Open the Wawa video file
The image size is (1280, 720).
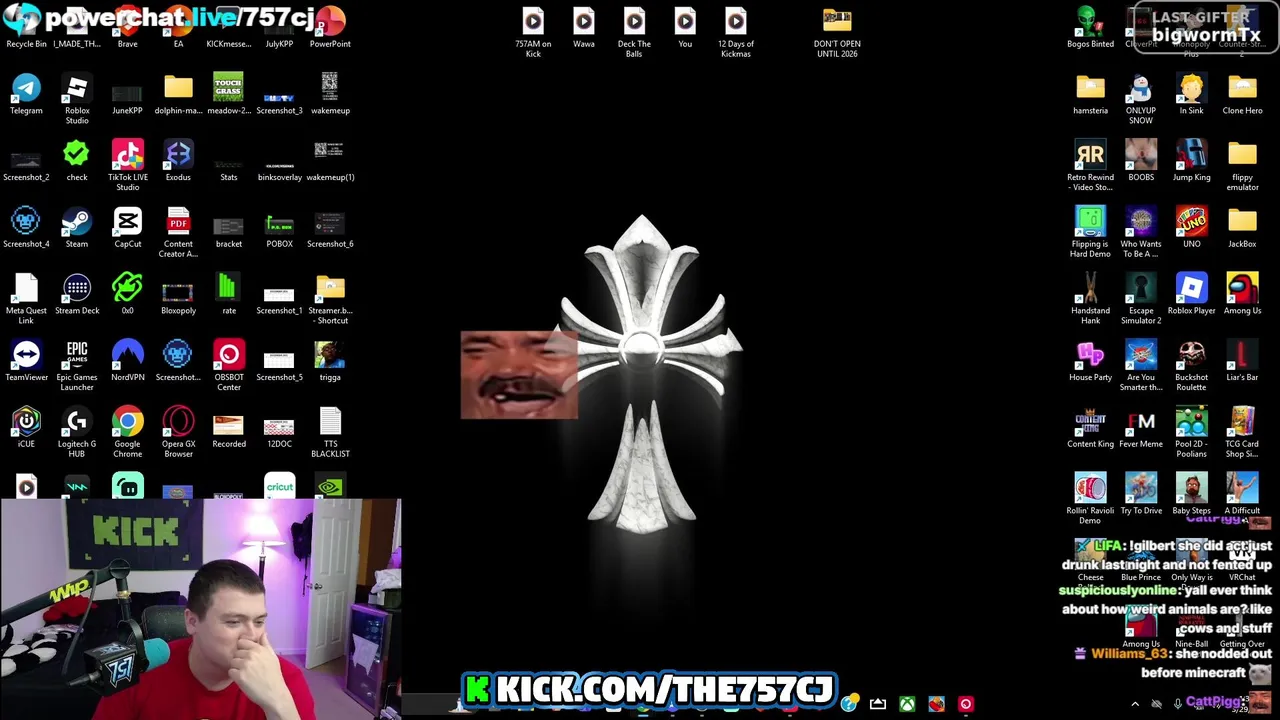pyautogui.click(x=584, y=30)
